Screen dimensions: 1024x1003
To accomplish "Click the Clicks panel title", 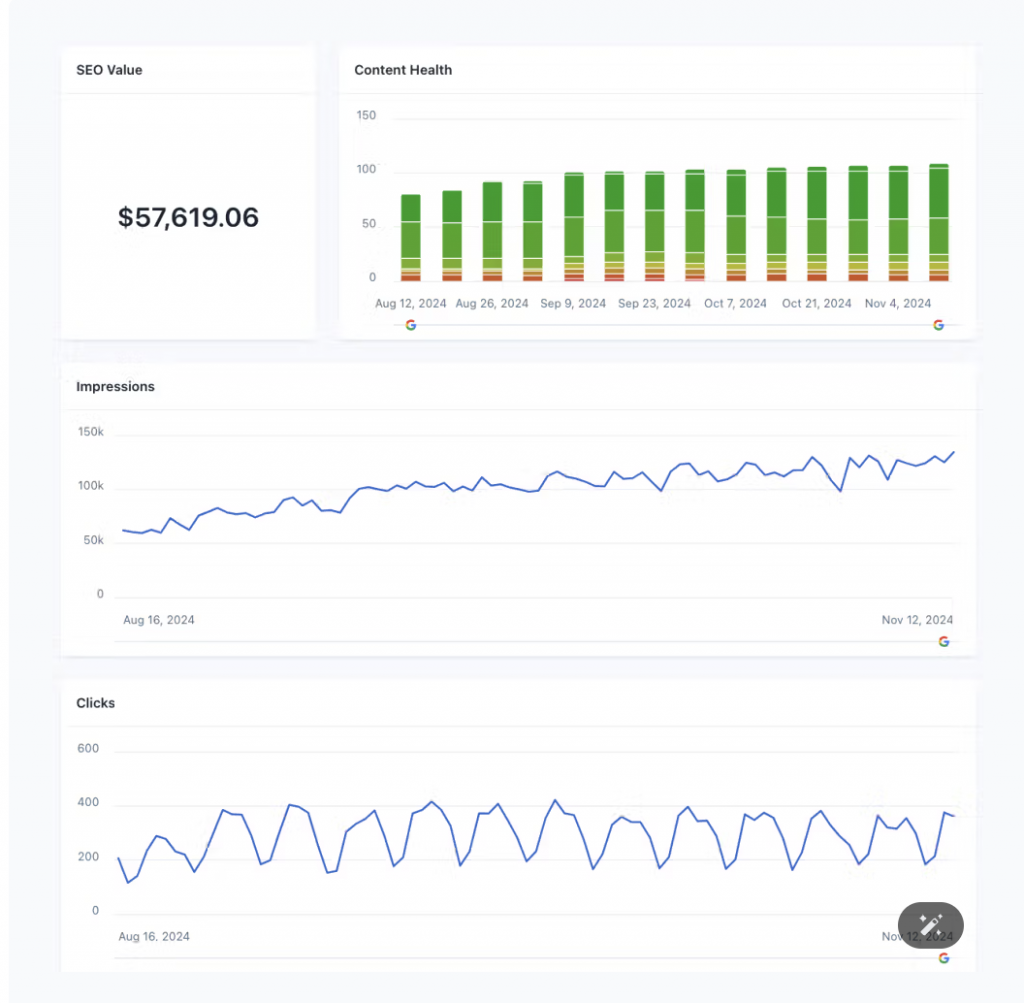I will (95, 703).
